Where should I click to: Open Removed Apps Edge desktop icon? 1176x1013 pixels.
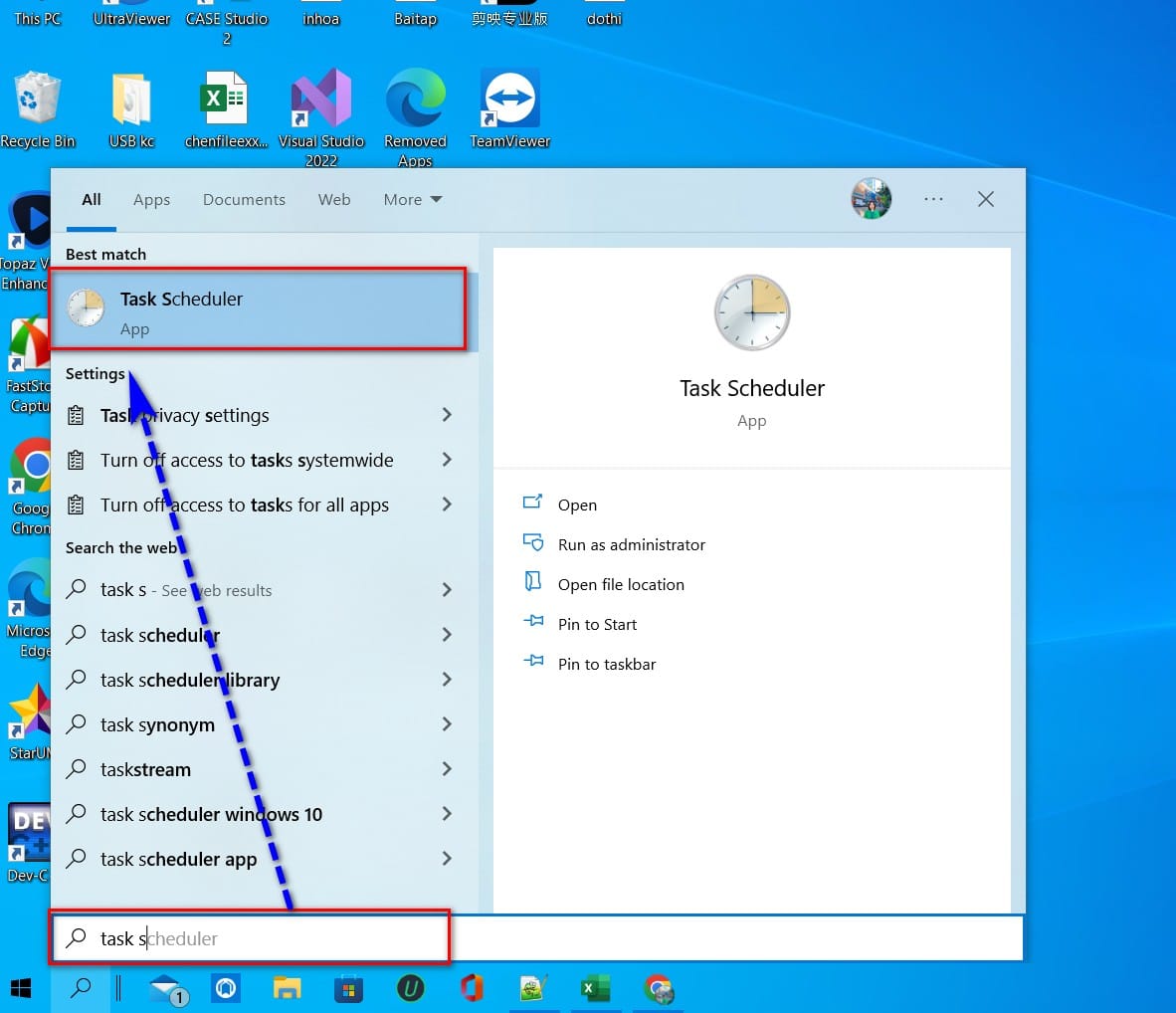coord(415,117)
